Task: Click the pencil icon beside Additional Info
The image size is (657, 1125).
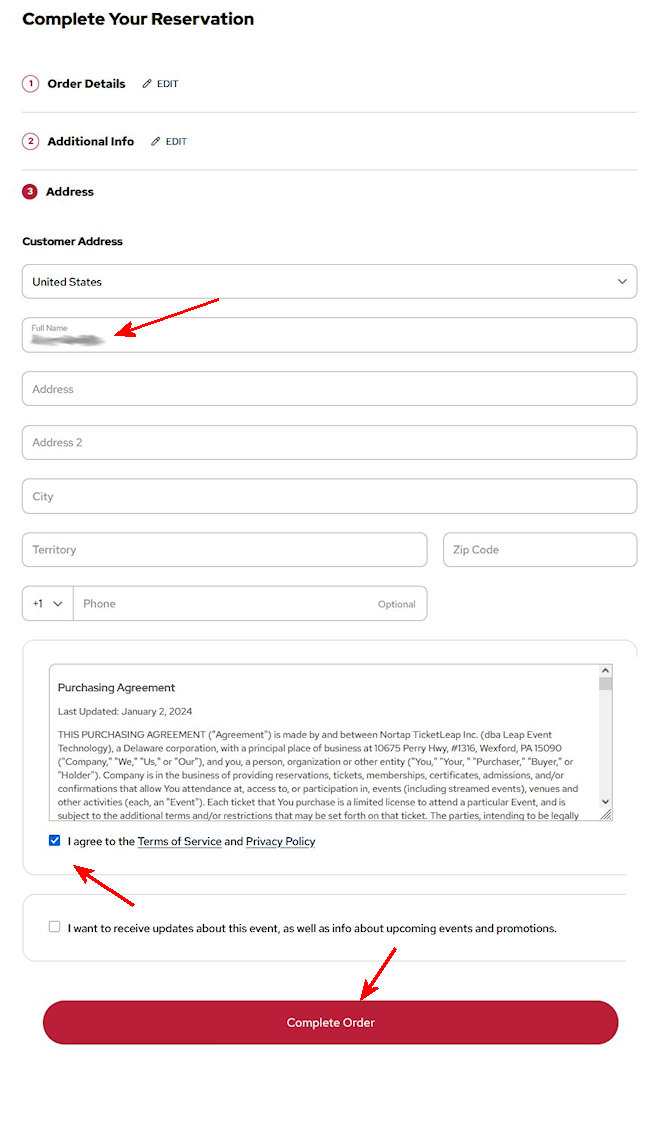Action: pos(155,142)
